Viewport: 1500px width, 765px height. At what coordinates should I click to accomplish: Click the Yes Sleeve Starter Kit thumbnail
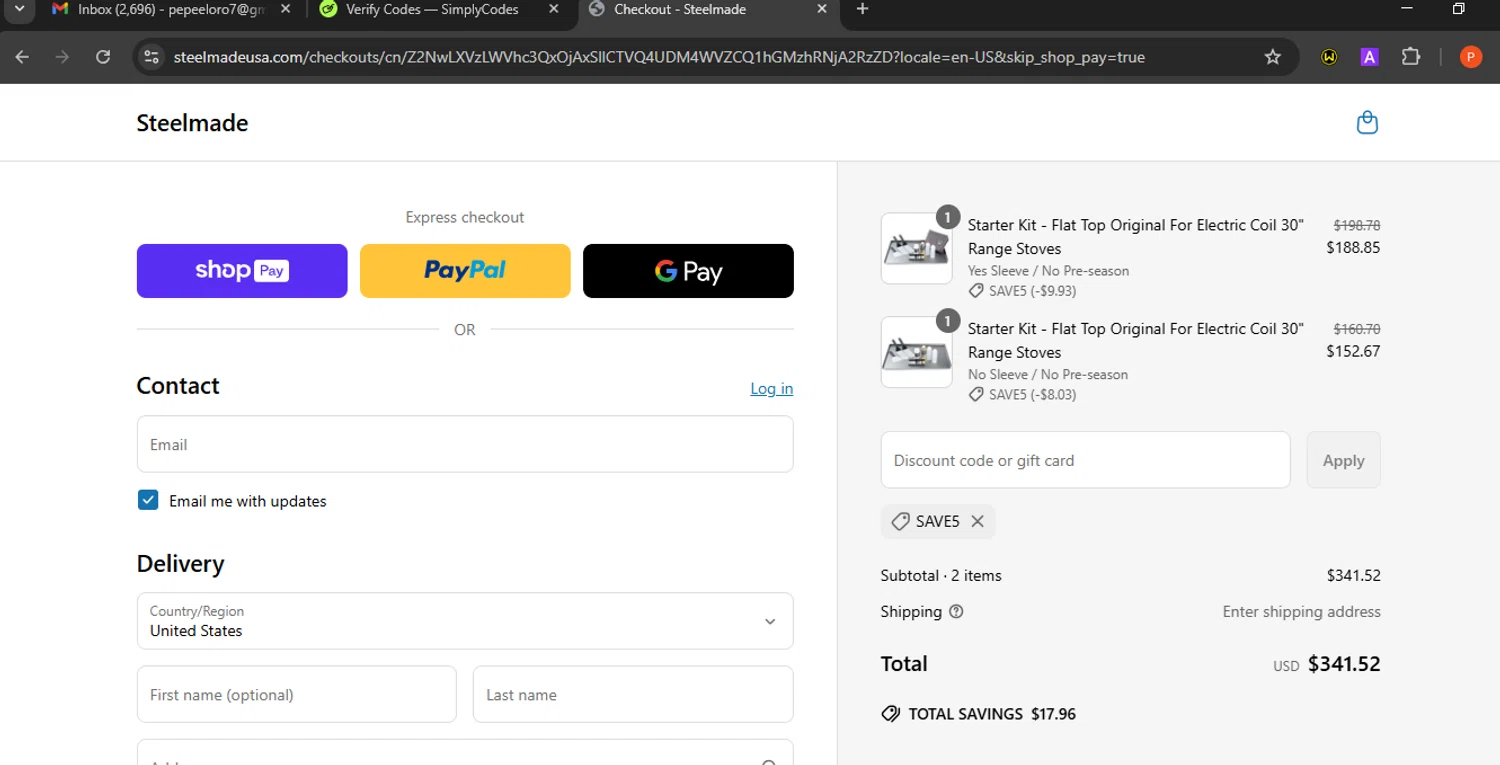(x=917, y=248)
